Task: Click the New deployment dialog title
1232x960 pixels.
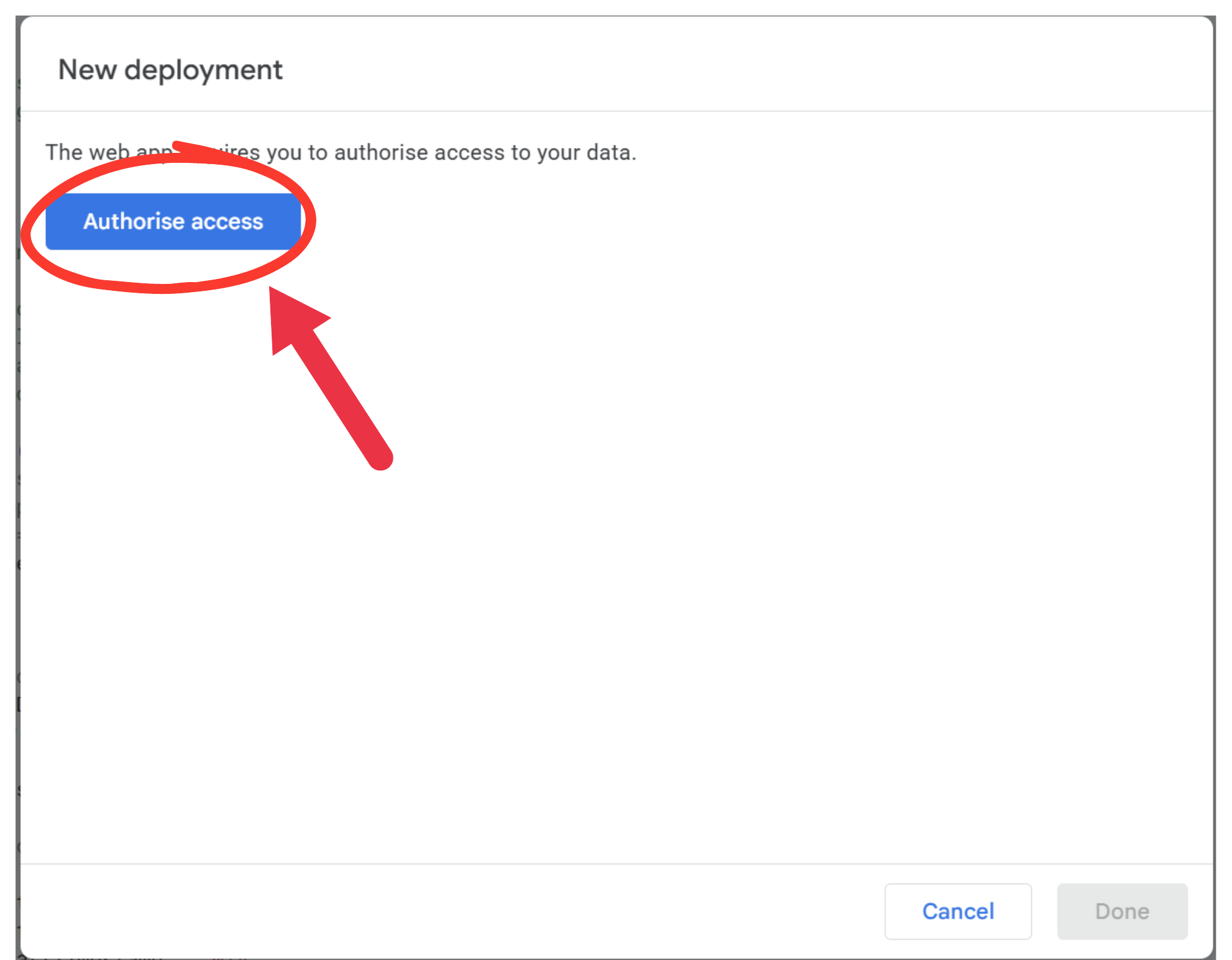Action: pyautogui.click(x=170, y=70)
